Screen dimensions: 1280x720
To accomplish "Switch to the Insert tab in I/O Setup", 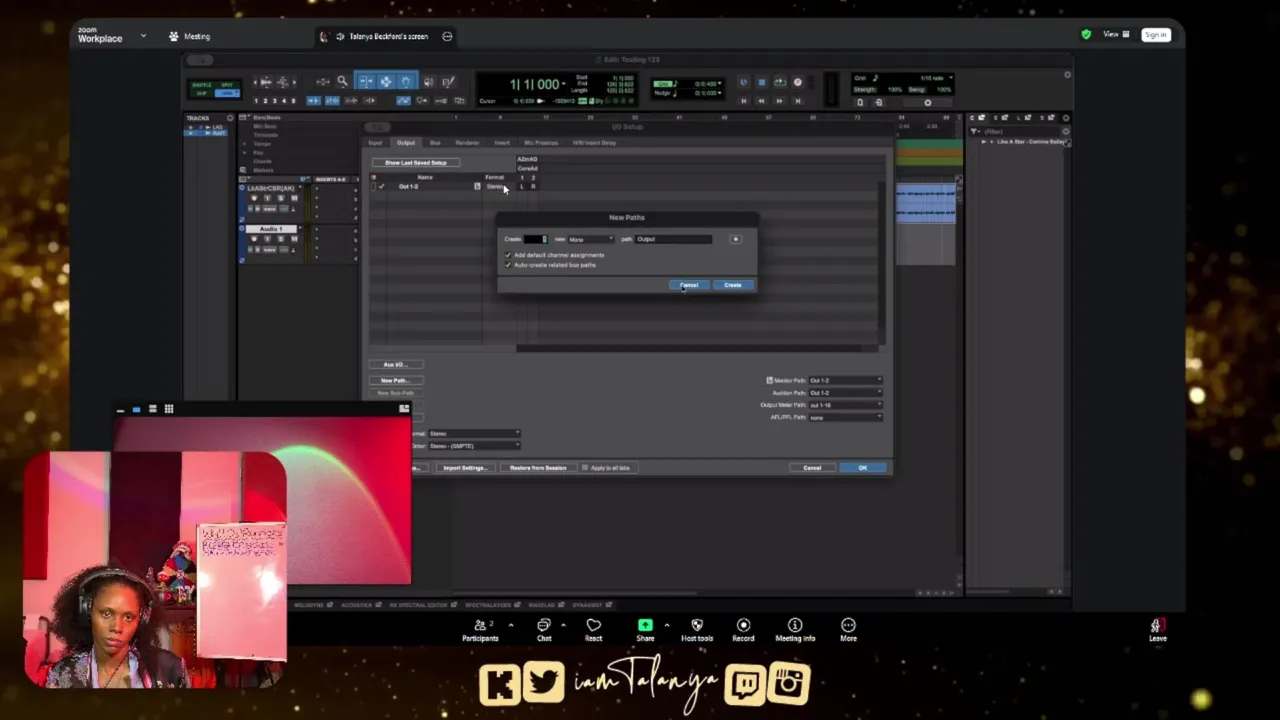I will click(502, 143).
